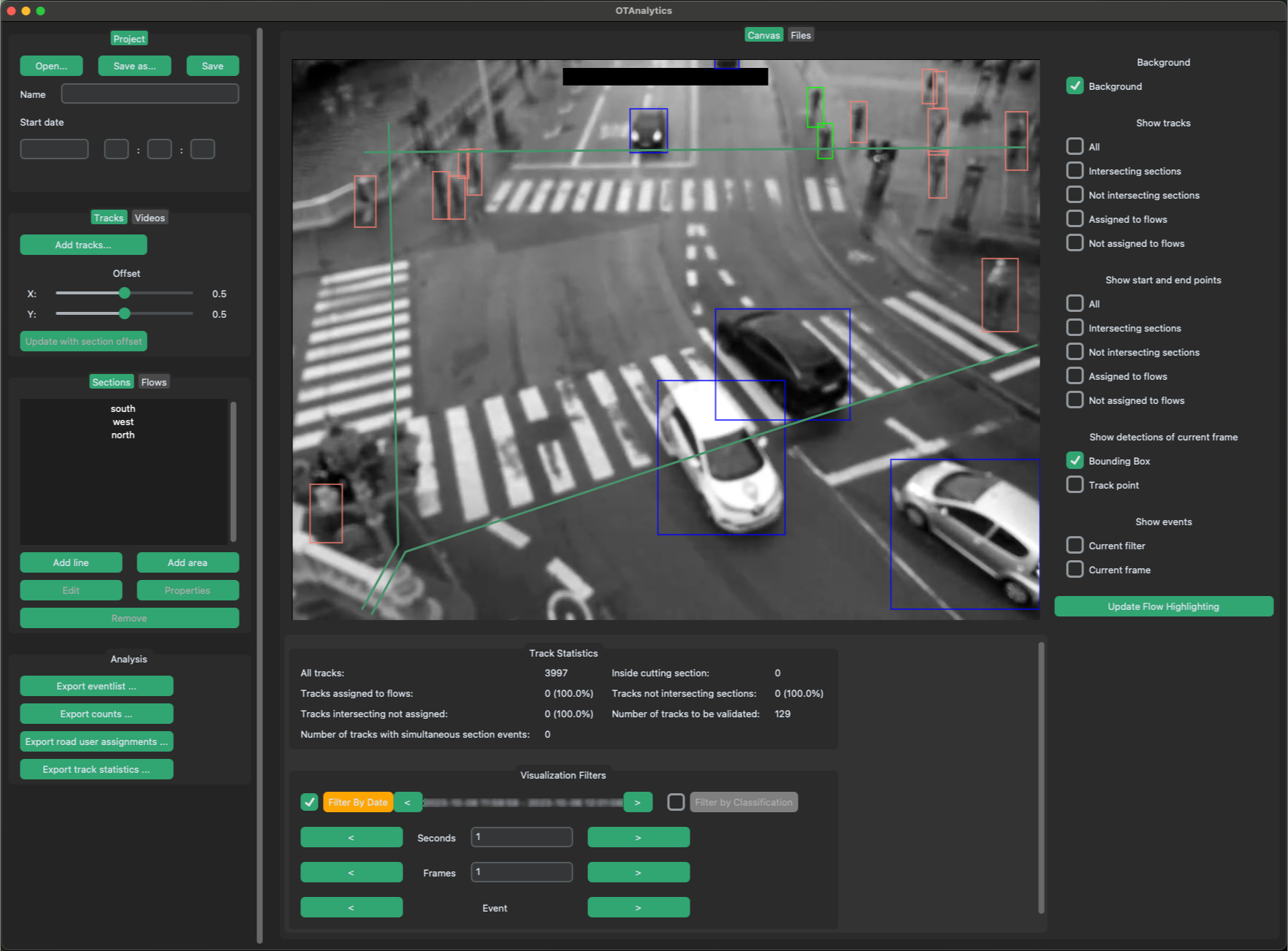This screenshot has height=951, width=1288.
Task: Open a project with the Open button
Action: tap(51, 65)
